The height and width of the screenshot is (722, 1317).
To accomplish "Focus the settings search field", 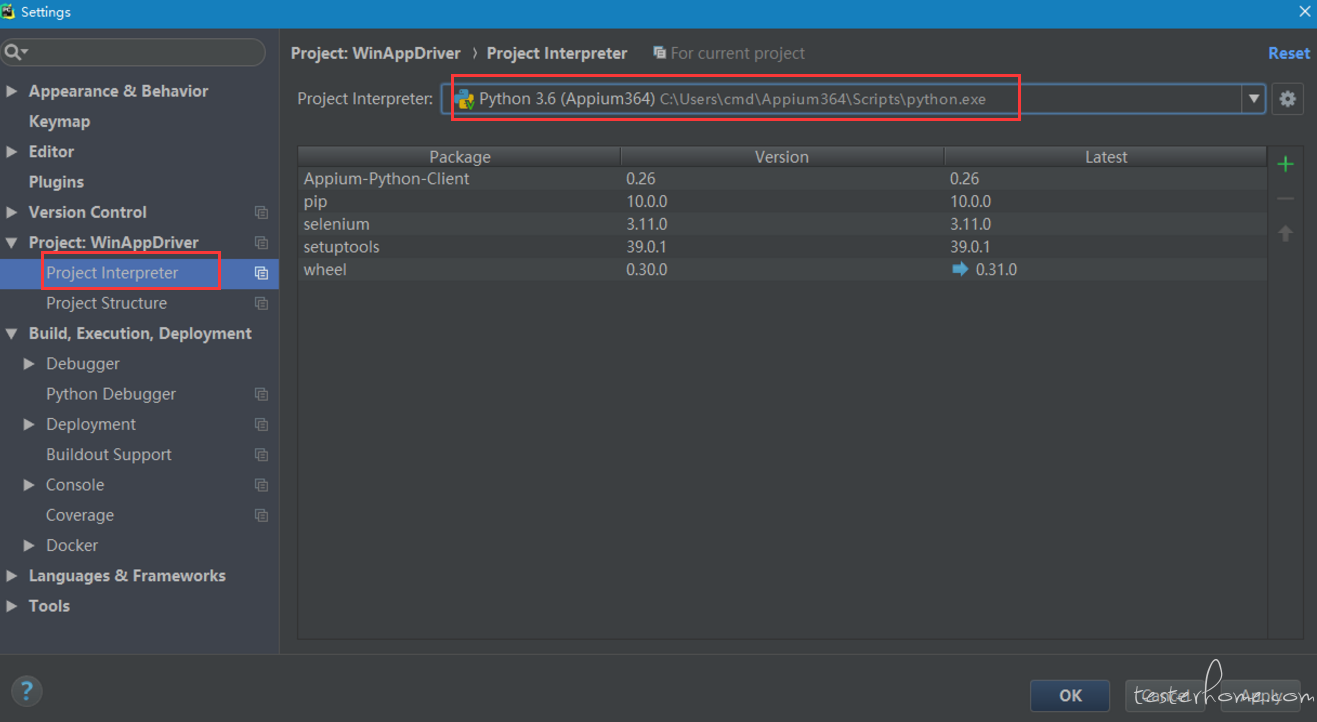I will coord(140,52).
